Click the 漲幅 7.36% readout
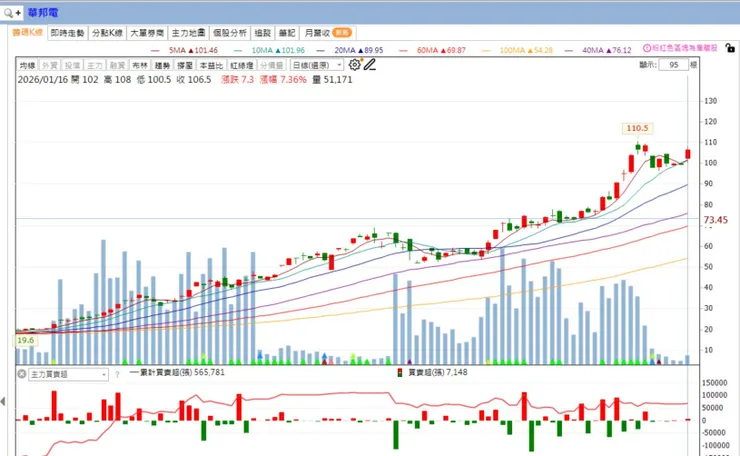This screenshot has width=740, height=456. click(x=283, y=80)
